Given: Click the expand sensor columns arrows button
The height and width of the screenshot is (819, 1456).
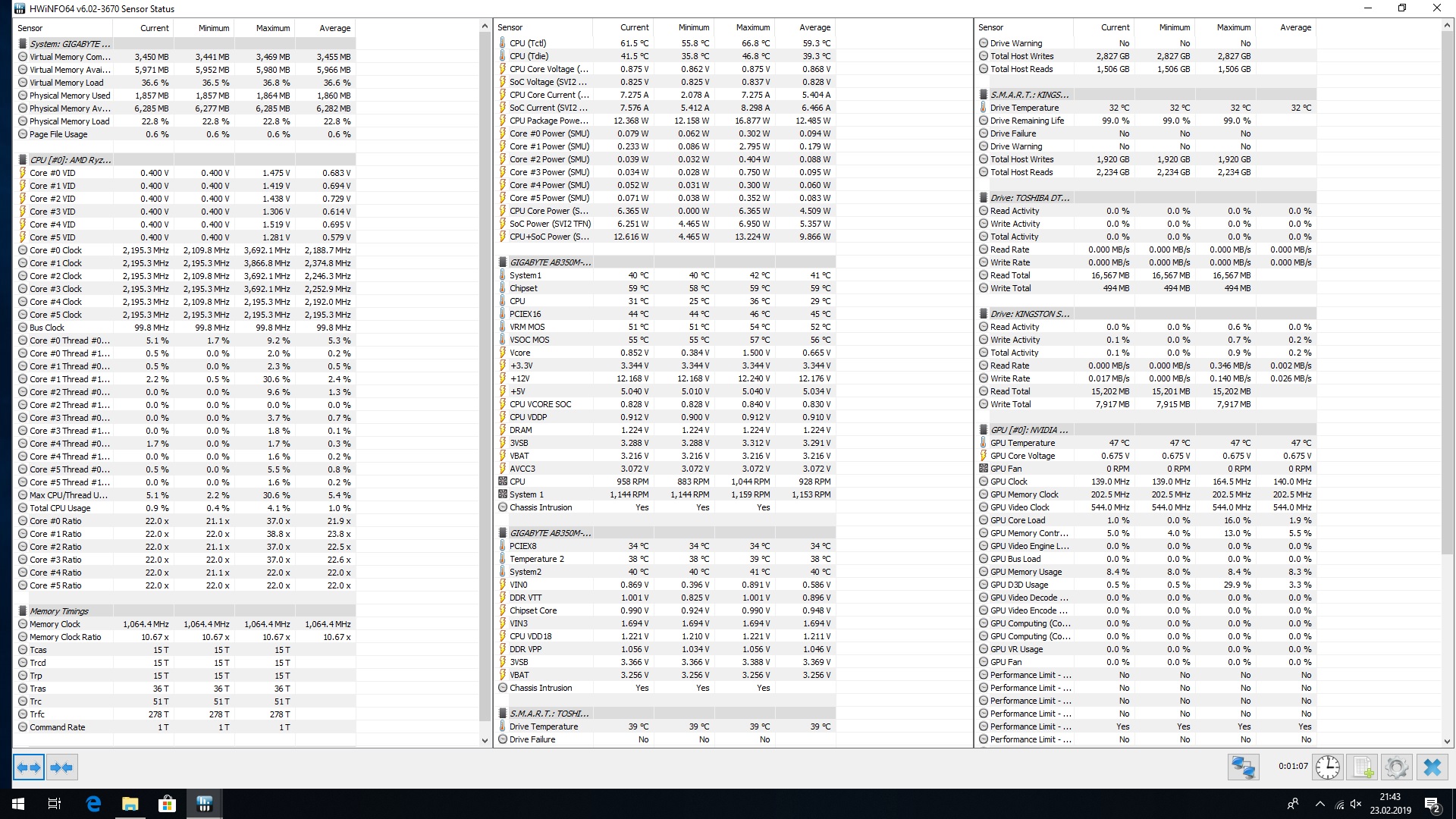Looking at the screenshot, I should coord(29,767).
